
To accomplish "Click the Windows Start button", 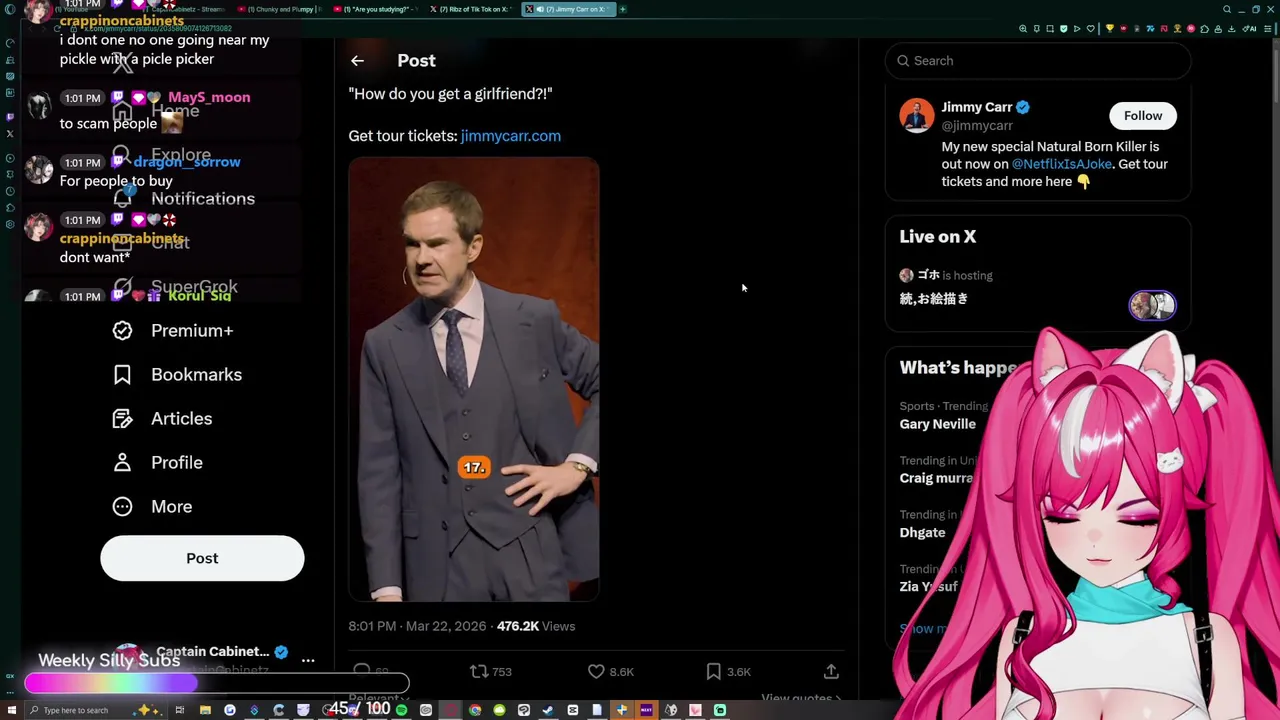I will coord(10,710).
